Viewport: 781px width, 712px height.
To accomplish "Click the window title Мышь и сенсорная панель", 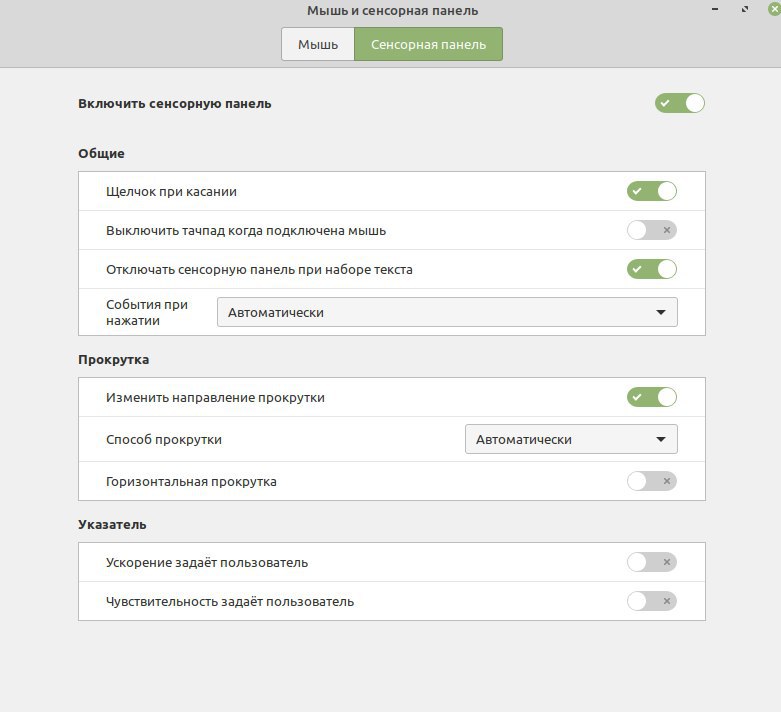I will [x=392, y=11].
